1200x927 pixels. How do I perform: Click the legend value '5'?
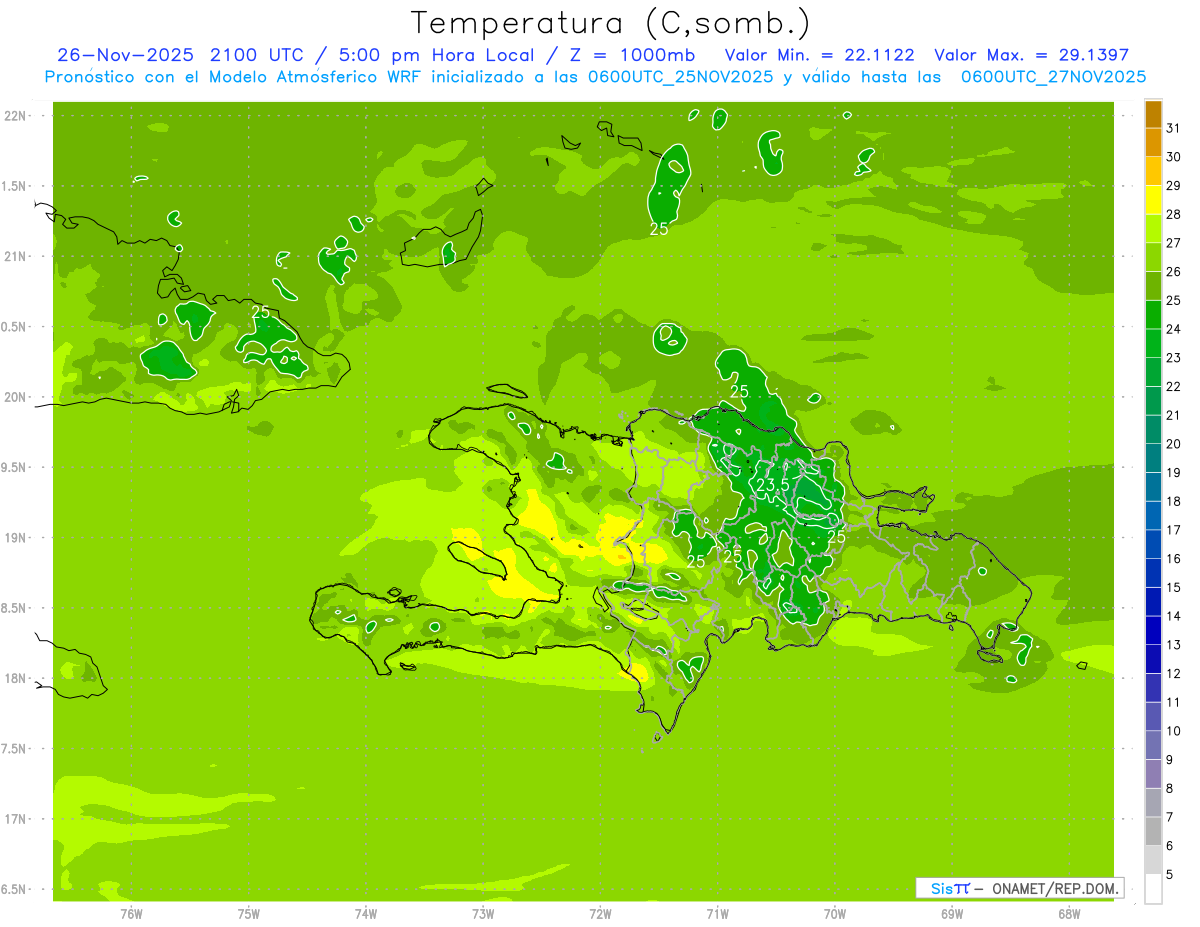click(x=1170, y=874)
